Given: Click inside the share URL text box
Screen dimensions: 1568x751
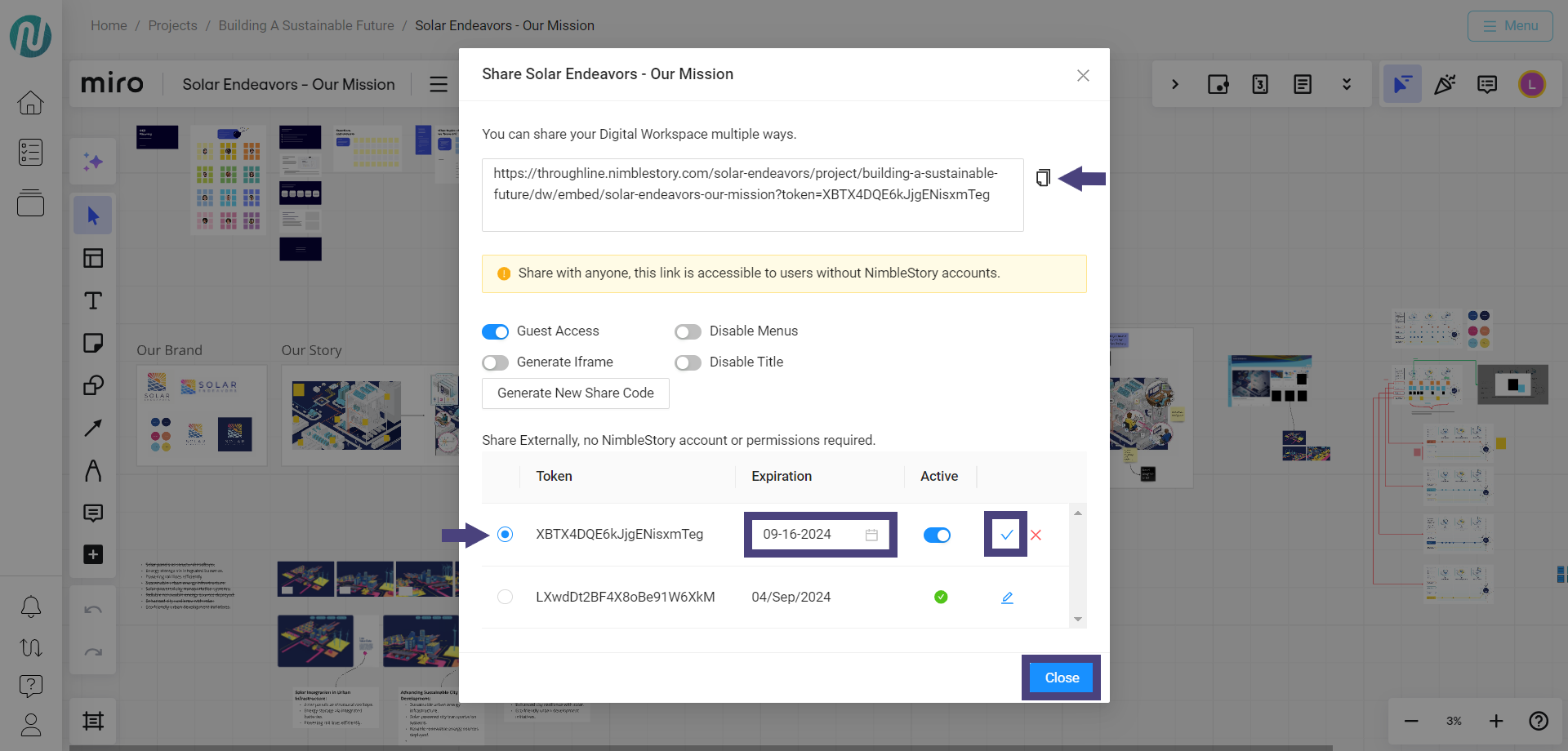Looking at the screenshot, I should tap(752, 195).
